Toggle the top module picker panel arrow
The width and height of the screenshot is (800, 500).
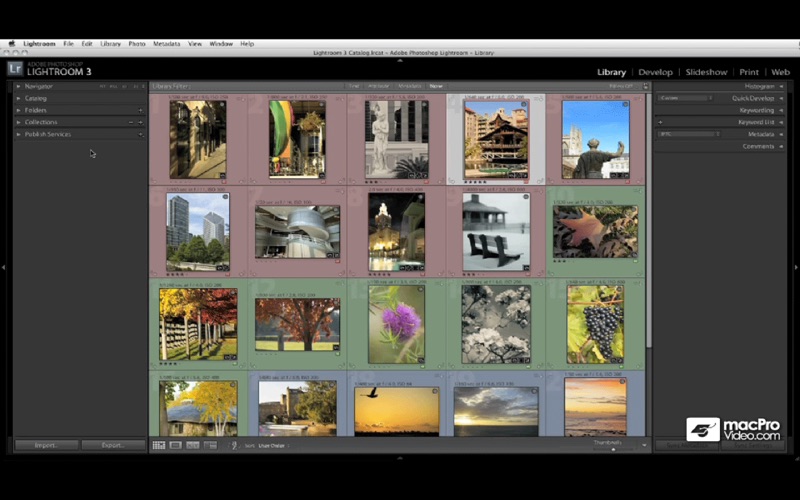[x=400, y=60]
